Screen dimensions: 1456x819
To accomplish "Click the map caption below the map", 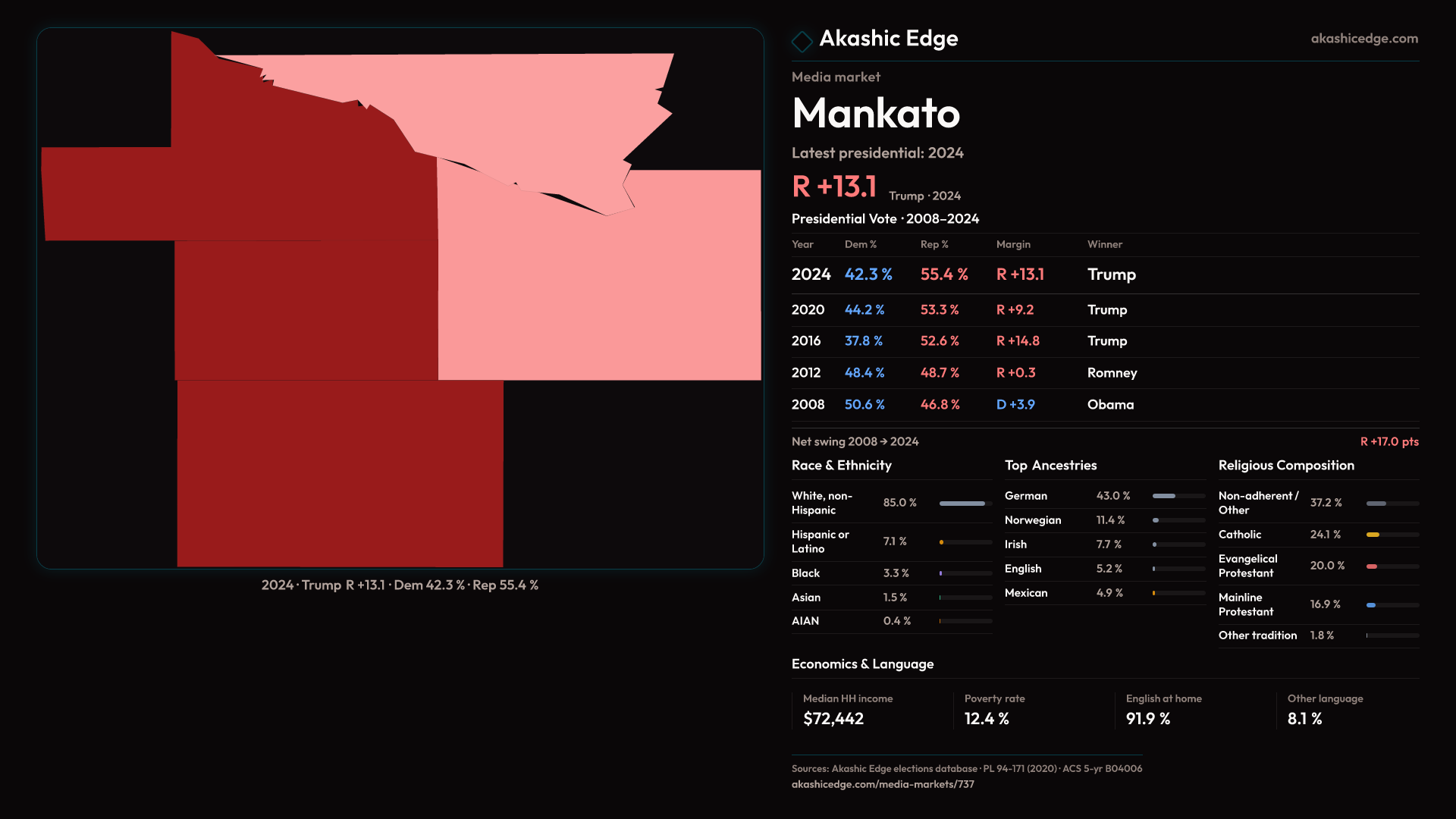I will 400,585.
